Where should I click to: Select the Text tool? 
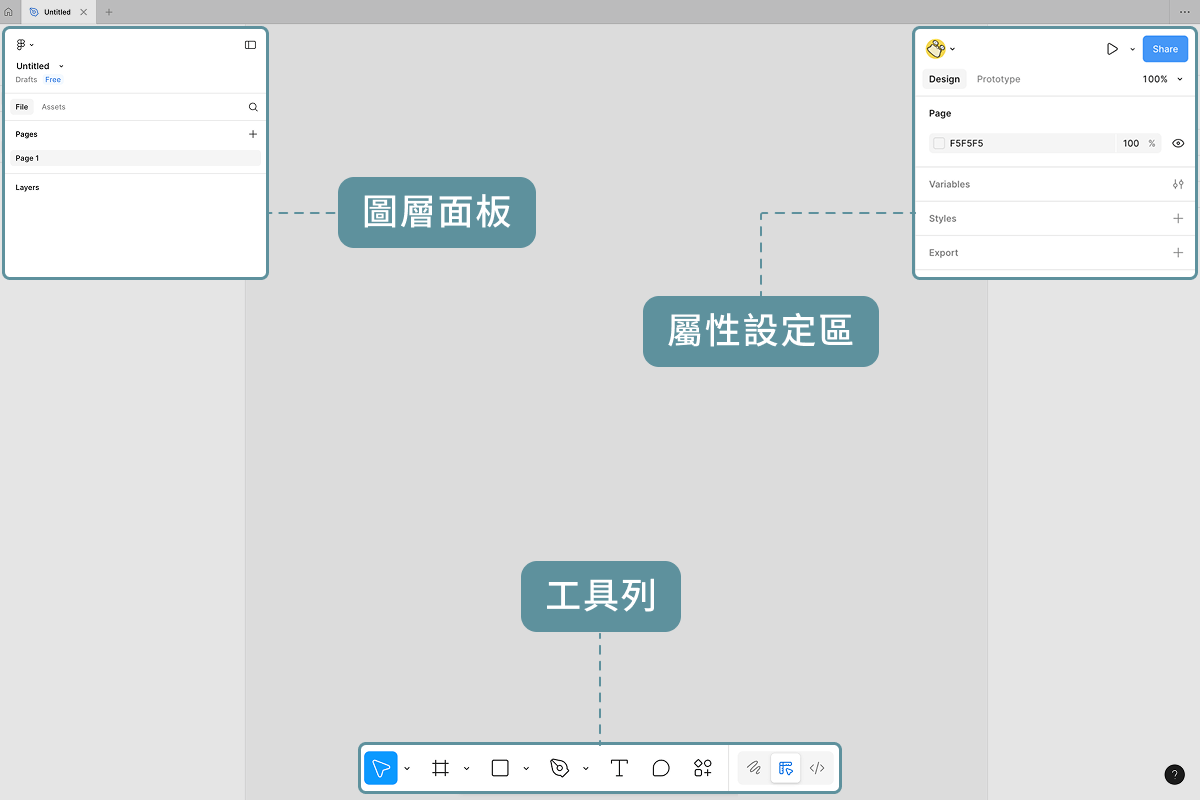tap(619, 768)
